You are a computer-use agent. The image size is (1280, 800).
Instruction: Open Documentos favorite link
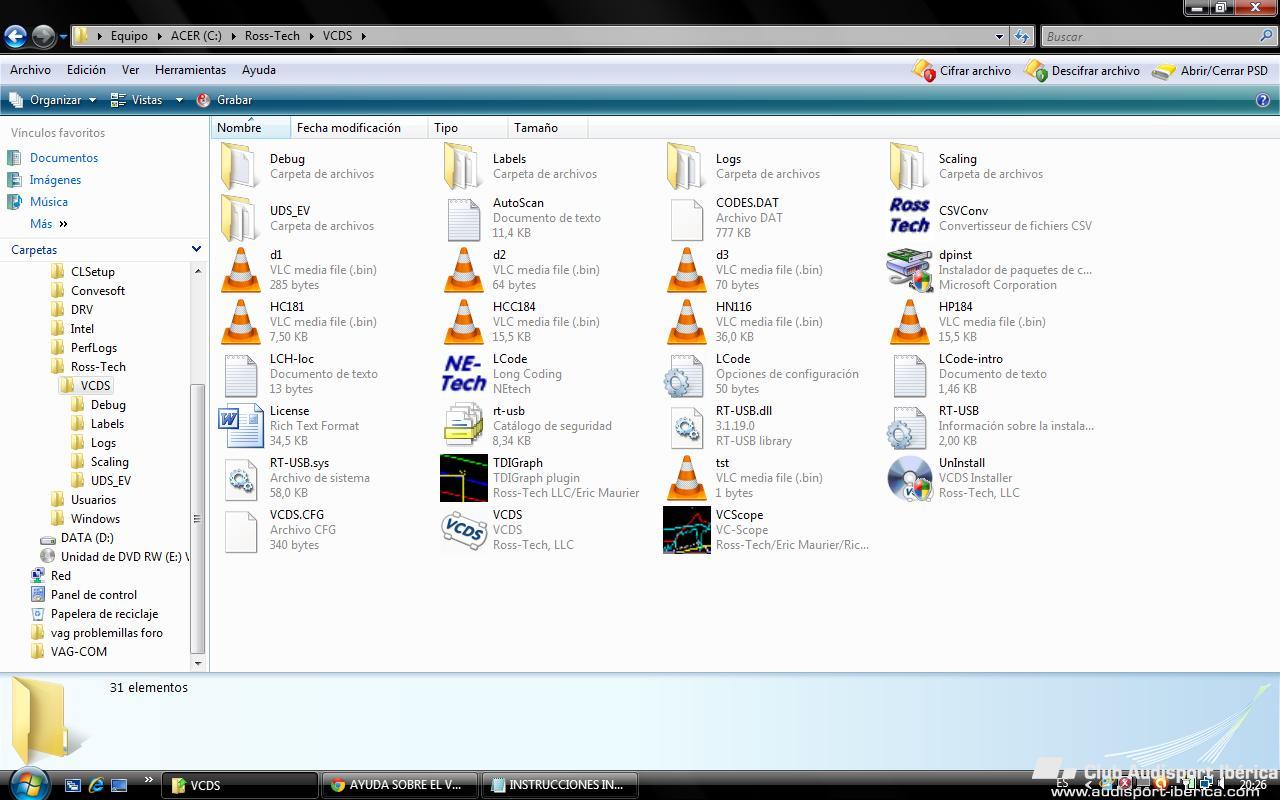tap(64, 158)
